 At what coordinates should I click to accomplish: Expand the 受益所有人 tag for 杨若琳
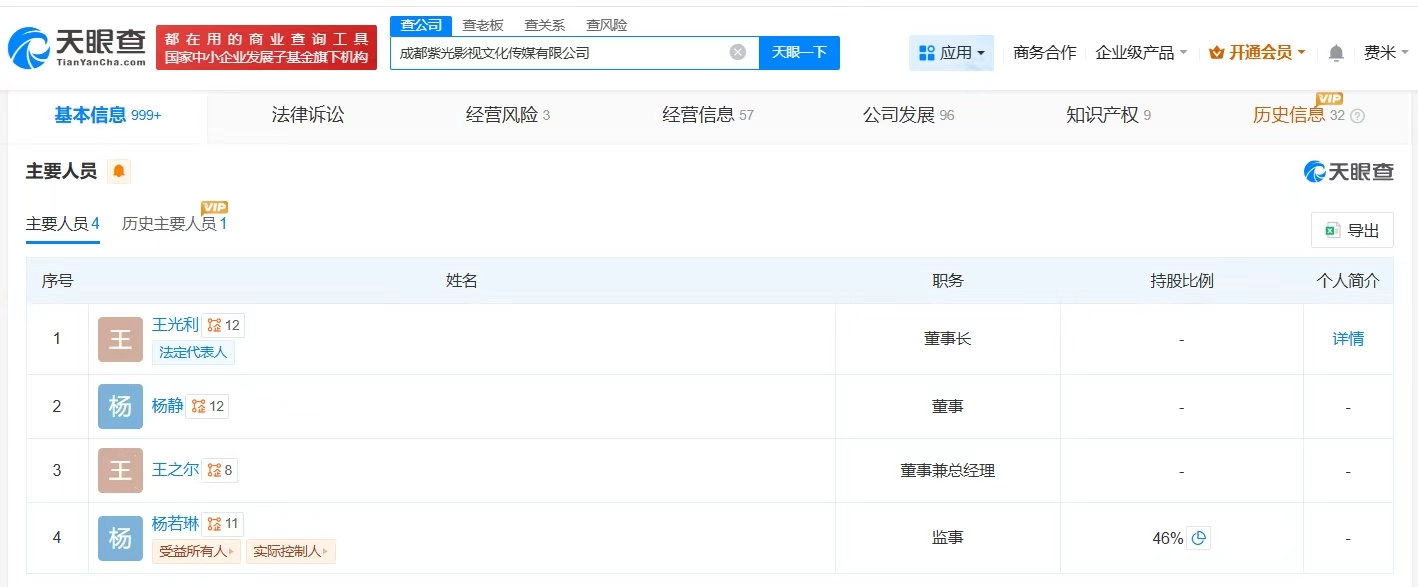pyautogui.click(x=196, y=551)
